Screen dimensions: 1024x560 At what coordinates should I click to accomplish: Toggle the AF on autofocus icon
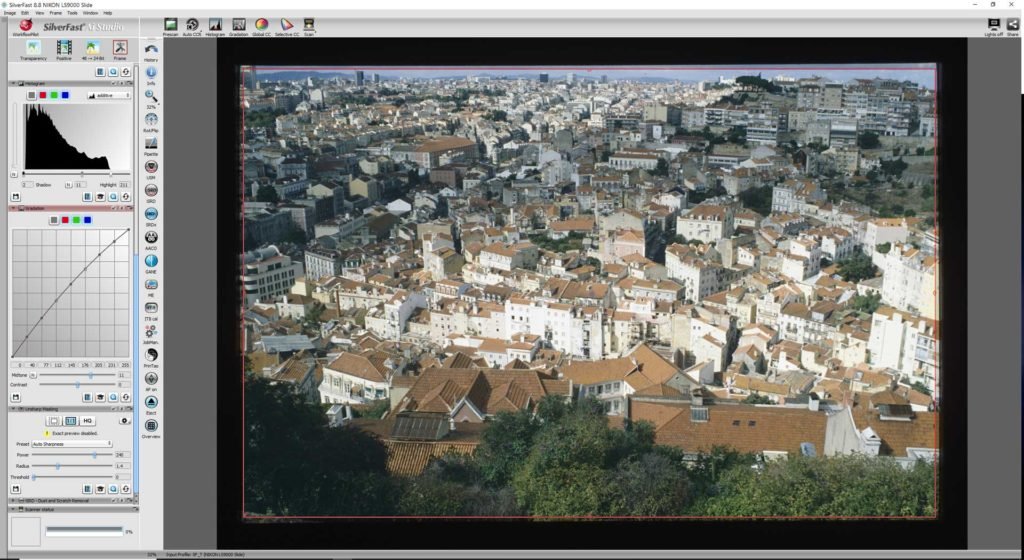(x=151, y=378)
